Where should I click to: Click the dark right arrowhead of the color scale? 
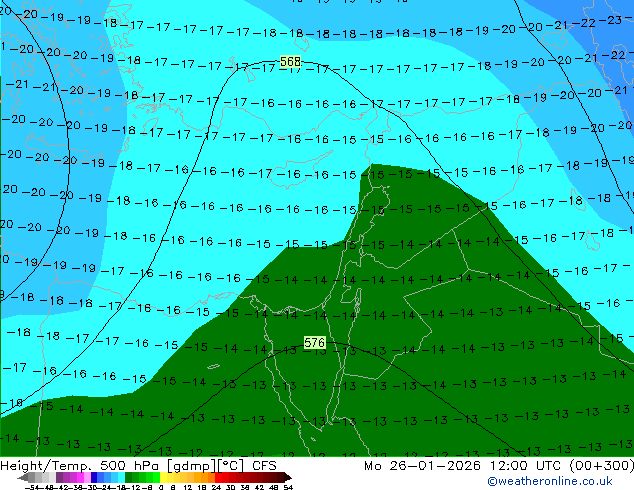click(288, 478)
